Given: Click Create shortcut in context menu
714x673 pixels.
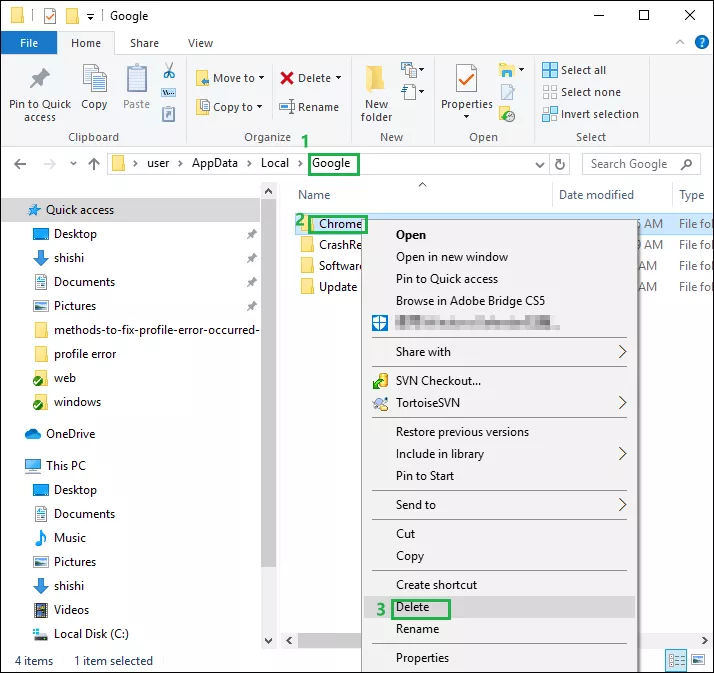Looking at the screenshot, I should click(x=499, y=585).
